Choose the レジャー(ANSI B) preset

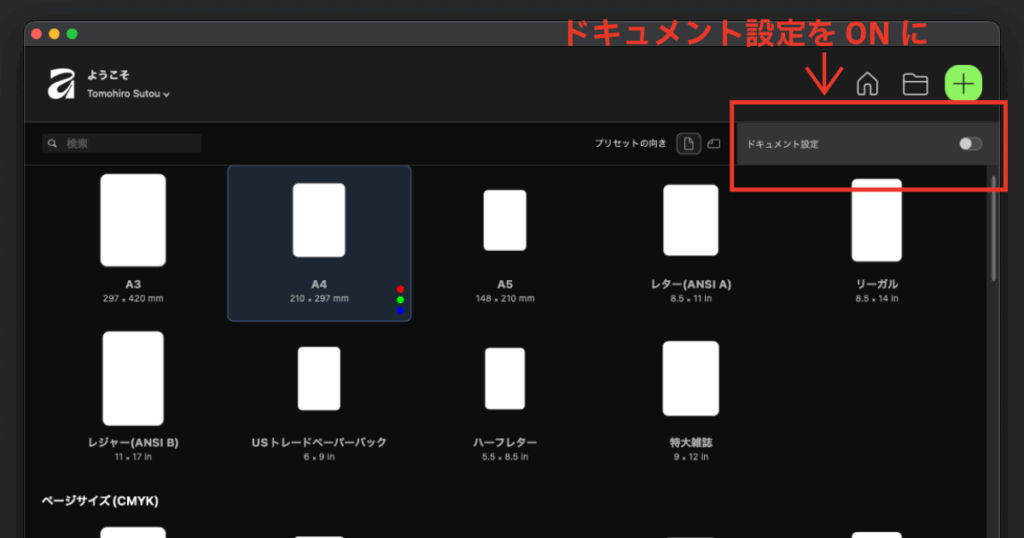133,379
